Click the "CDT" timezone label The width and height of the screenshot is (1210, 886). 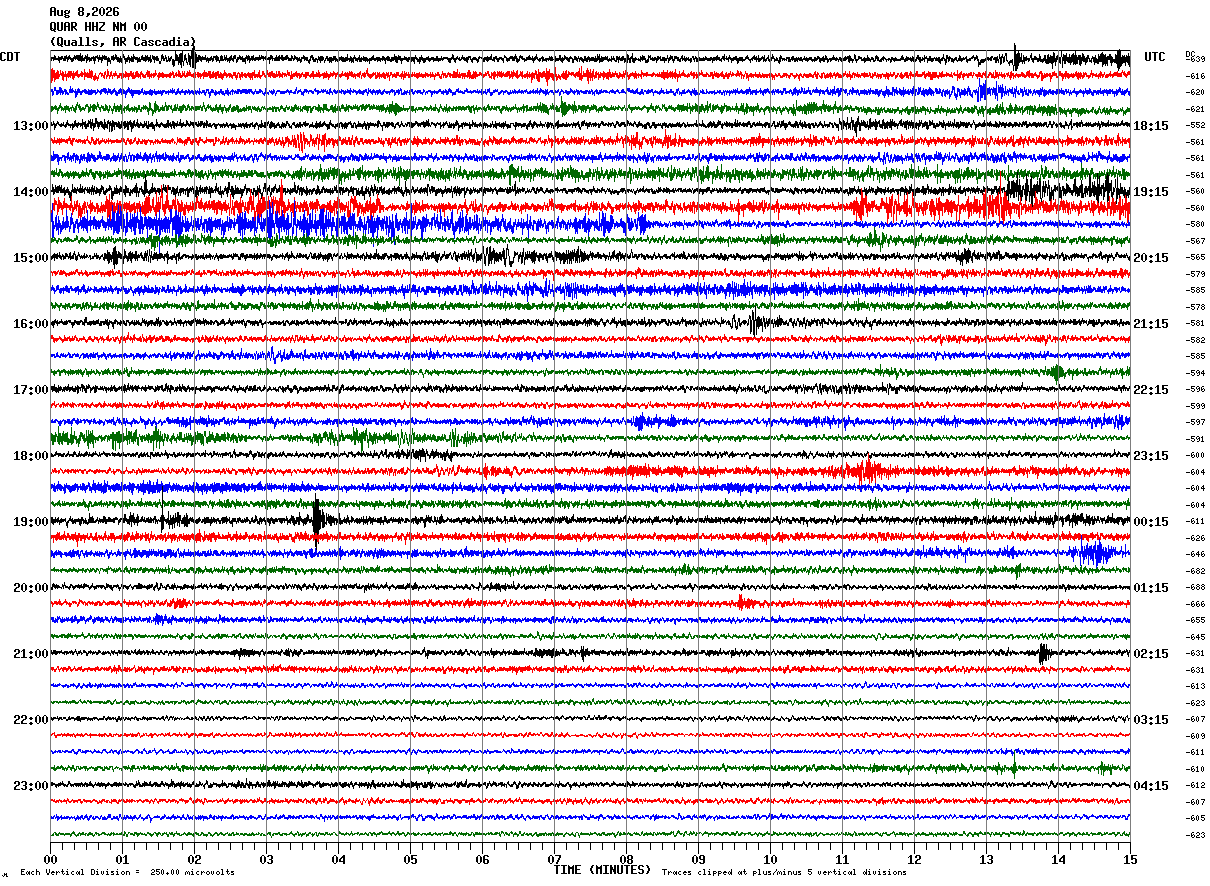click(x=10, y=57)
